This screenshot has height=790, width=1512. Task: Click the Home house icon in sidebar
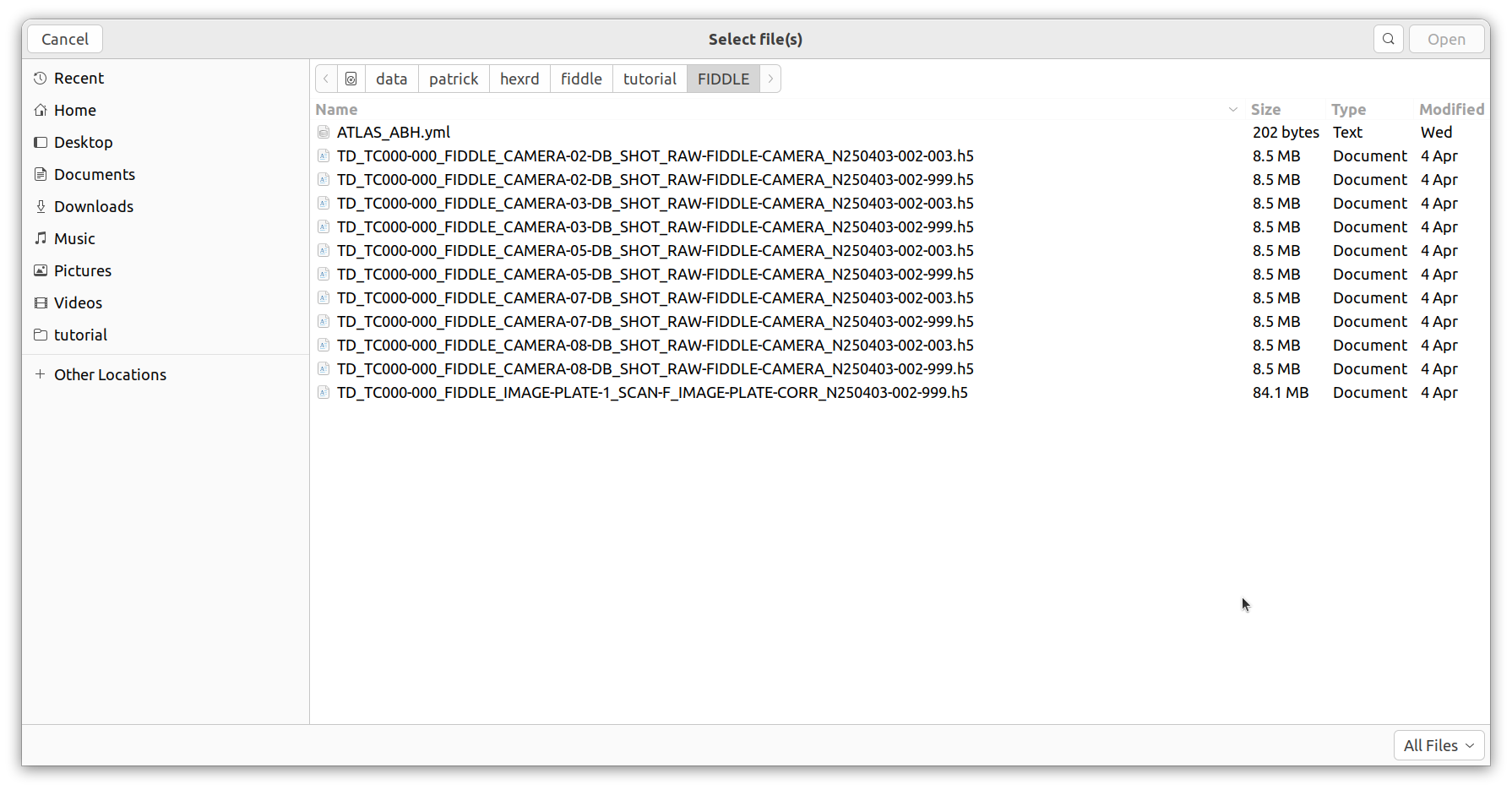(x=41, y=111)
